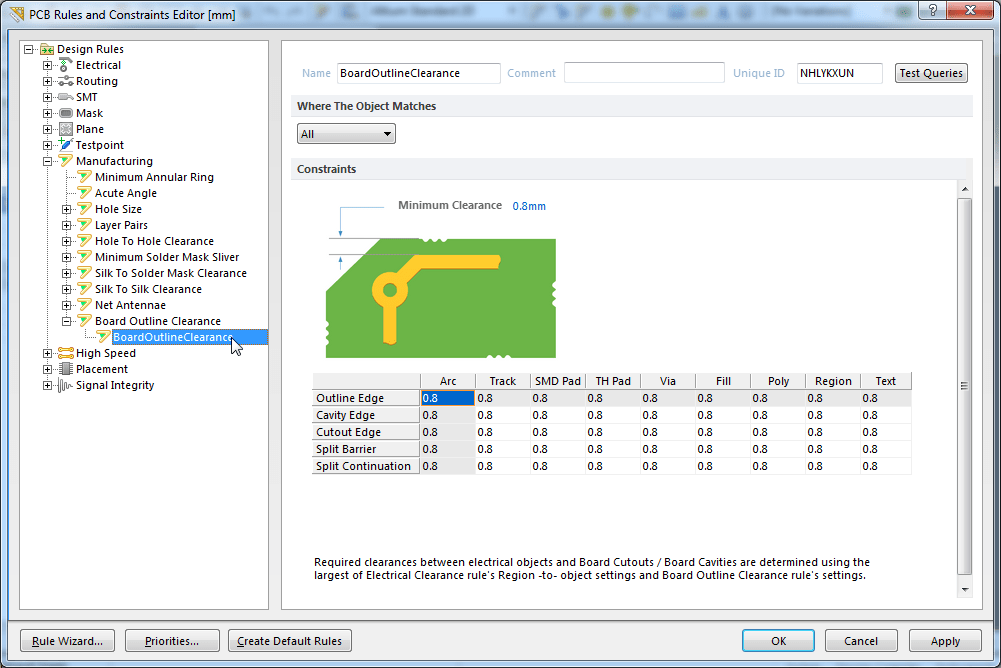Click the Region column header

(833, 381)
